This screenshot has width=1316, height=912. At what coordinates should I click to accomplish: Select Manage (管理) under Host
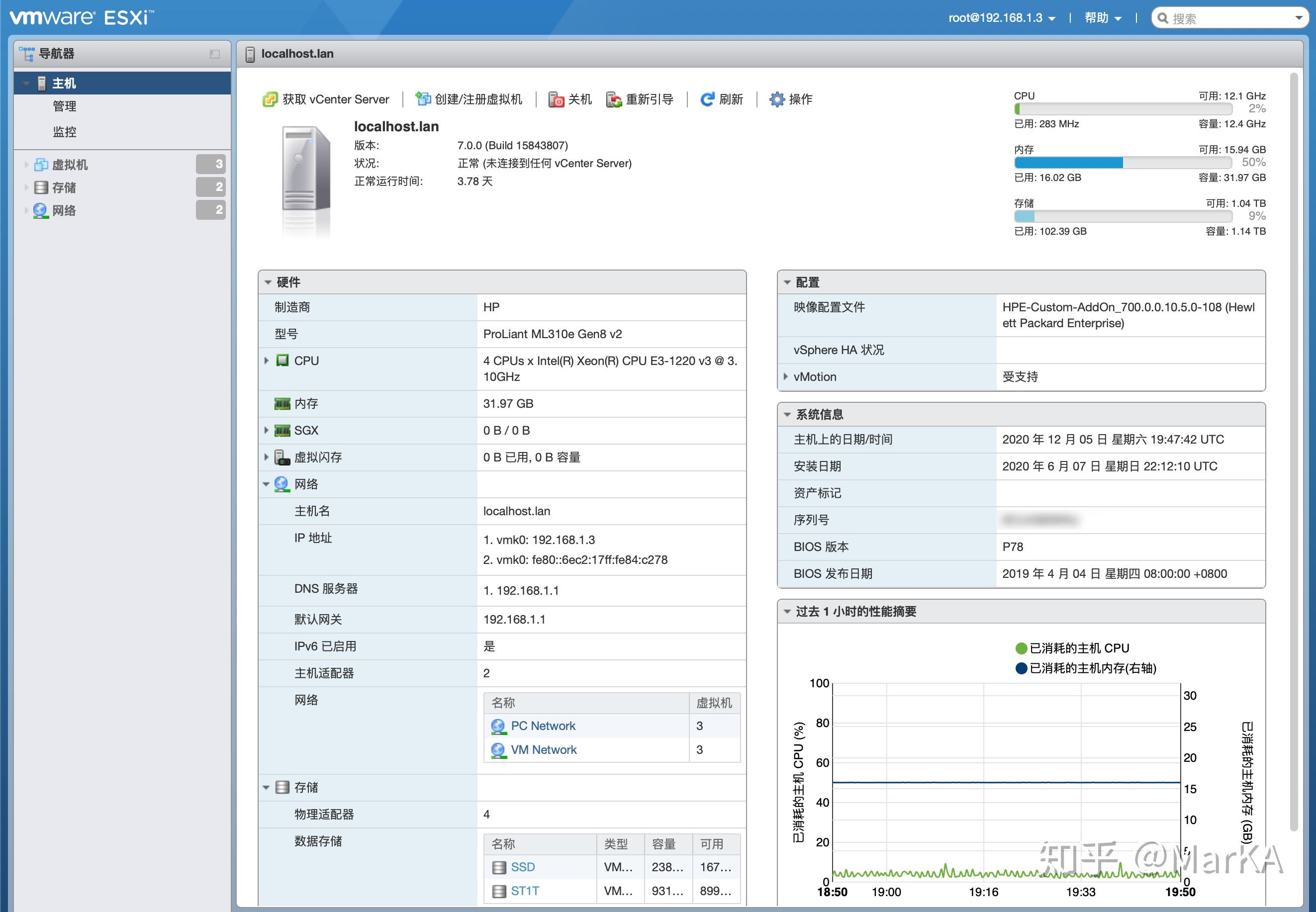pyautogui.click(x=65, y=106)
